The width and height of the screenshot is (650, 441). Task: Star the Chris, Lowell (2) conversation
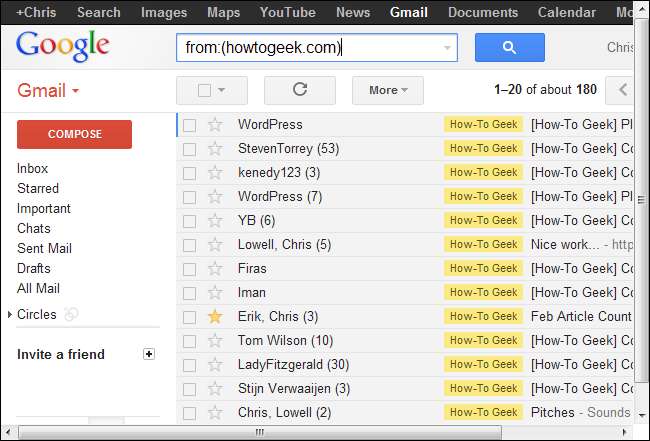click(x=215, y=413)
